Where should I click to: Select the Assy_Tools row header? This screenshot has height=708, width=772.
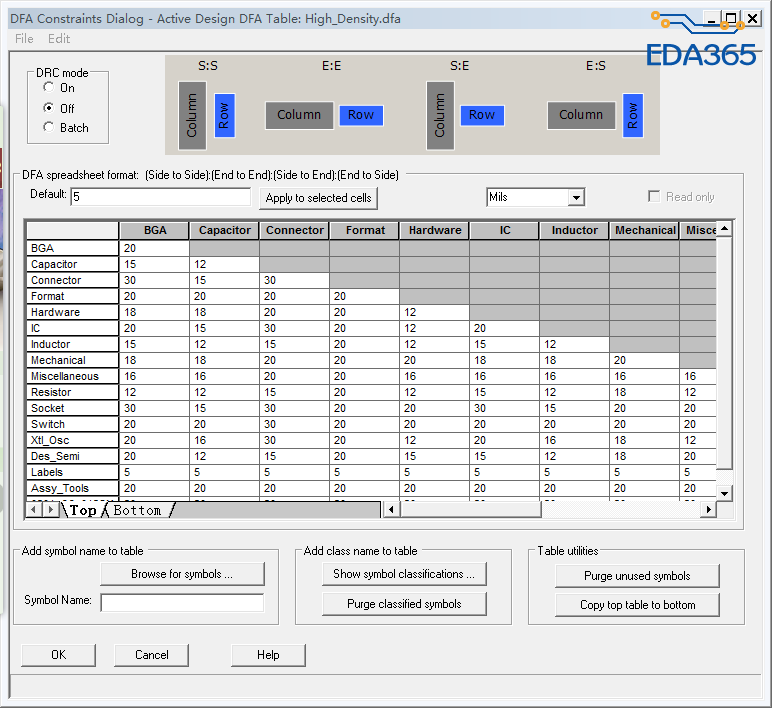(x=72, y=488)
